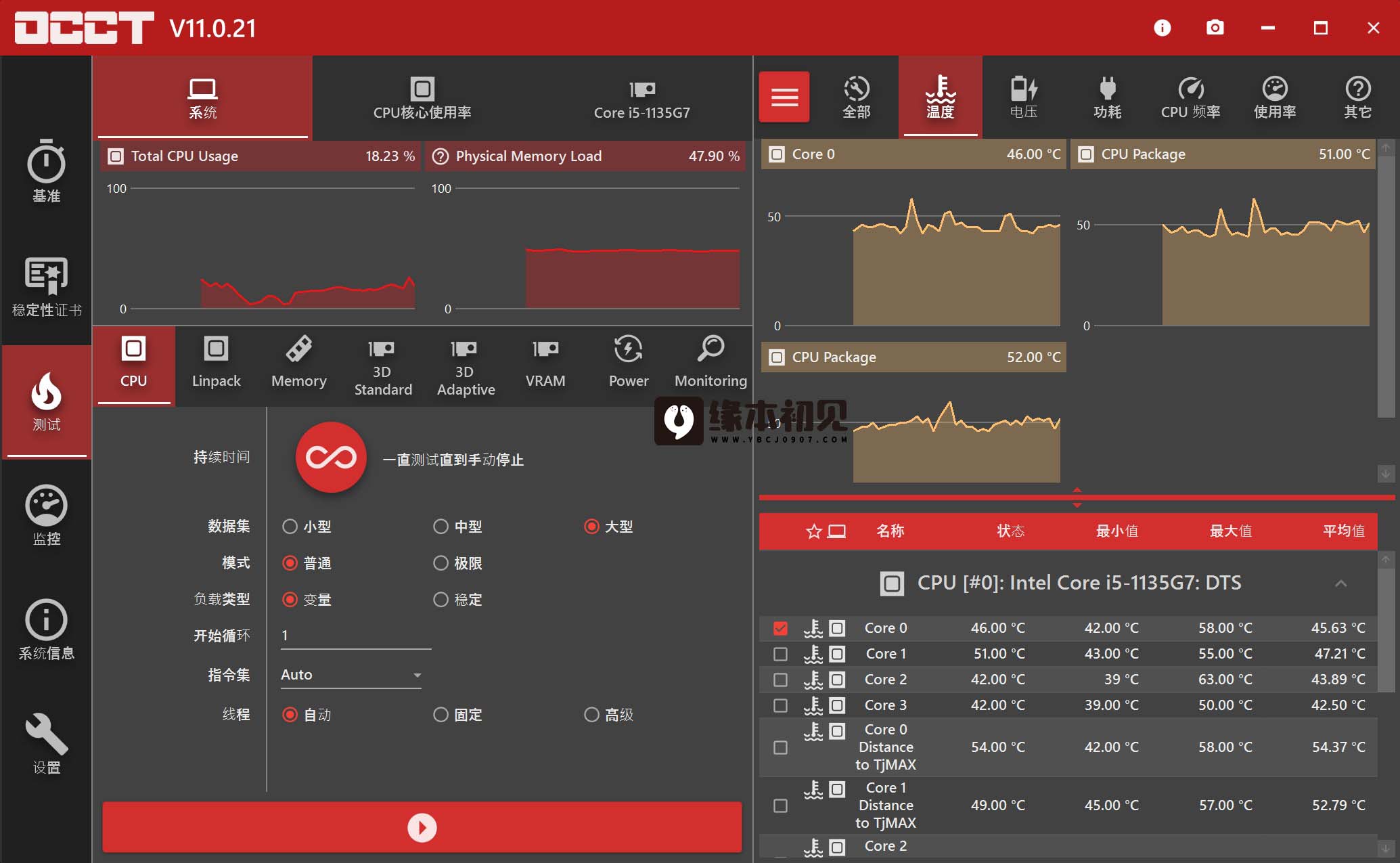This screenshot has width=1400, height=863.
Task: Click sensor table scrollbar down arrow
Action: [1386, 847]
